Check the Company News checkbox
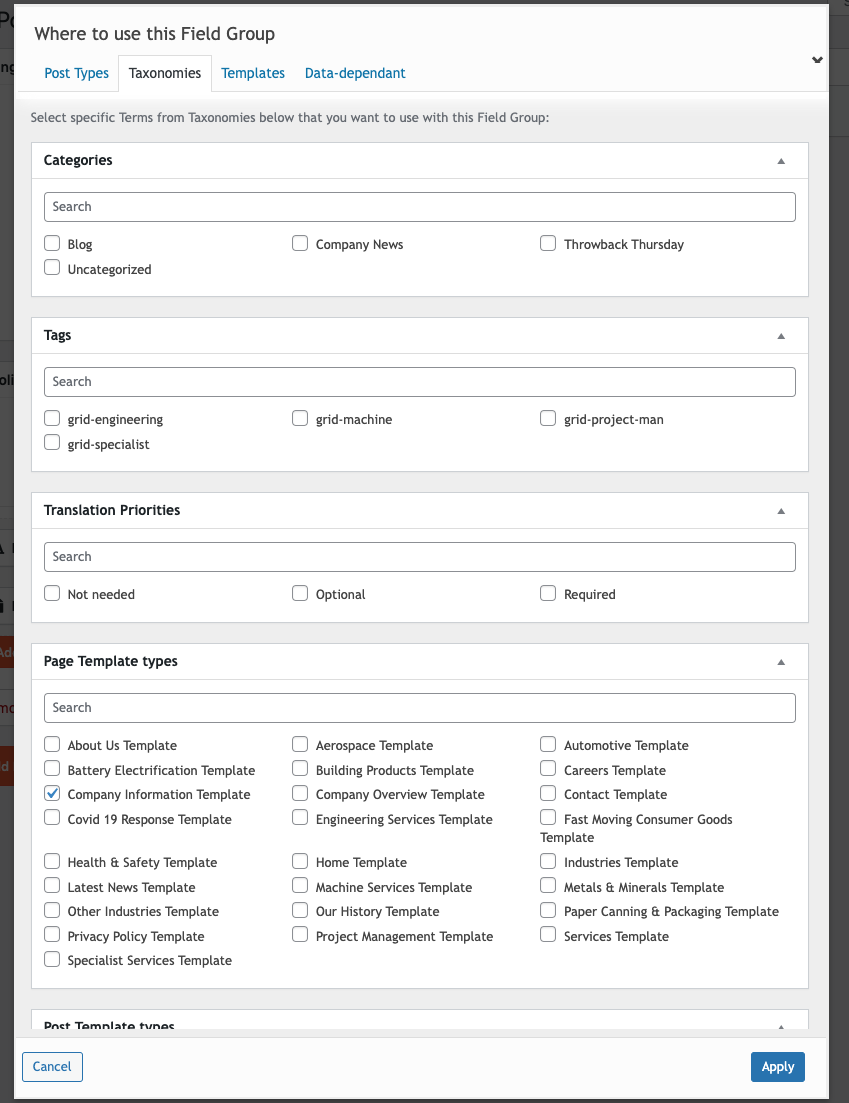Image resolution: width=849 pixels, height=1103 pixels. click(x=300, y=243)
